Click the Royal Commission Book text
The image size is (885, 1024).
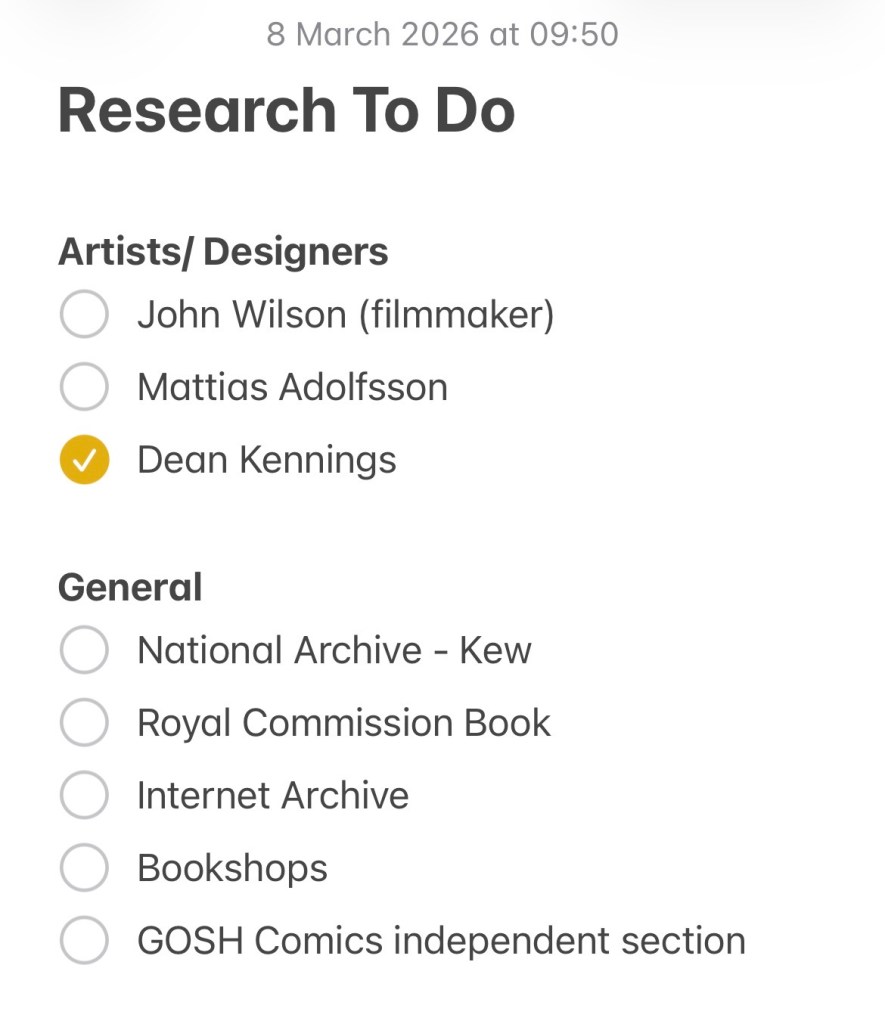click(344, 723)
